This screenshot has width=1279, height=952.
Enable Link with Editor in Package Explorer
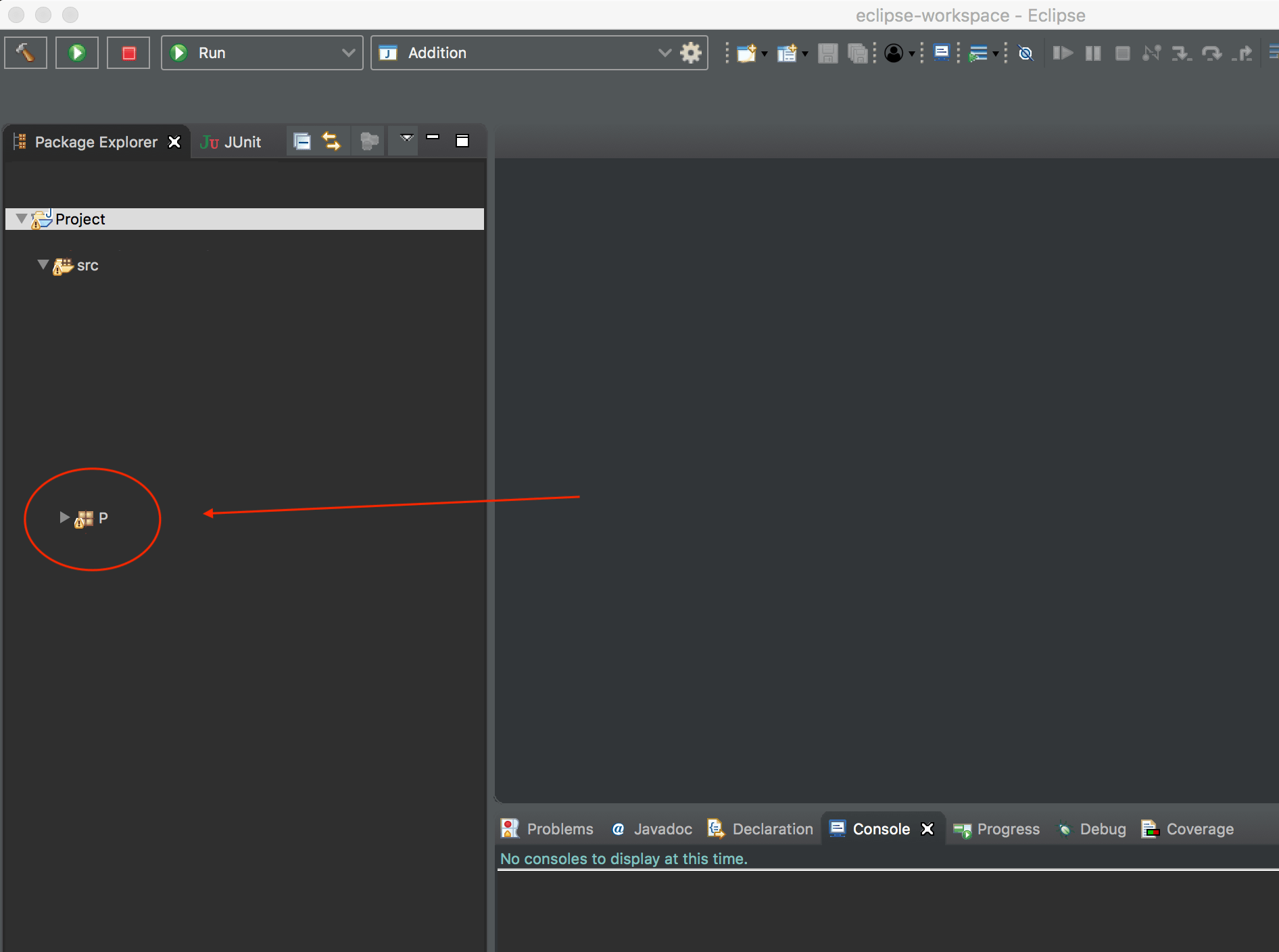click(x=331, y=141)
